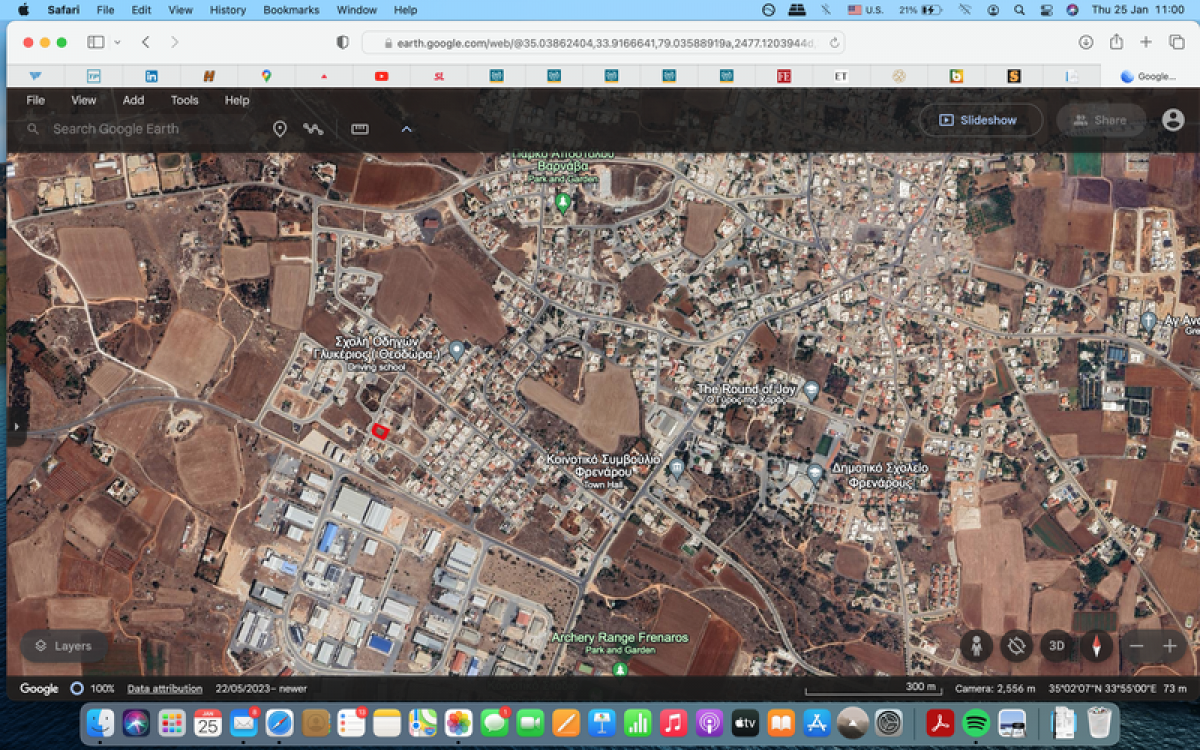
Task: Select the draw path or polygon tool
Action: (x=313, y=129)
